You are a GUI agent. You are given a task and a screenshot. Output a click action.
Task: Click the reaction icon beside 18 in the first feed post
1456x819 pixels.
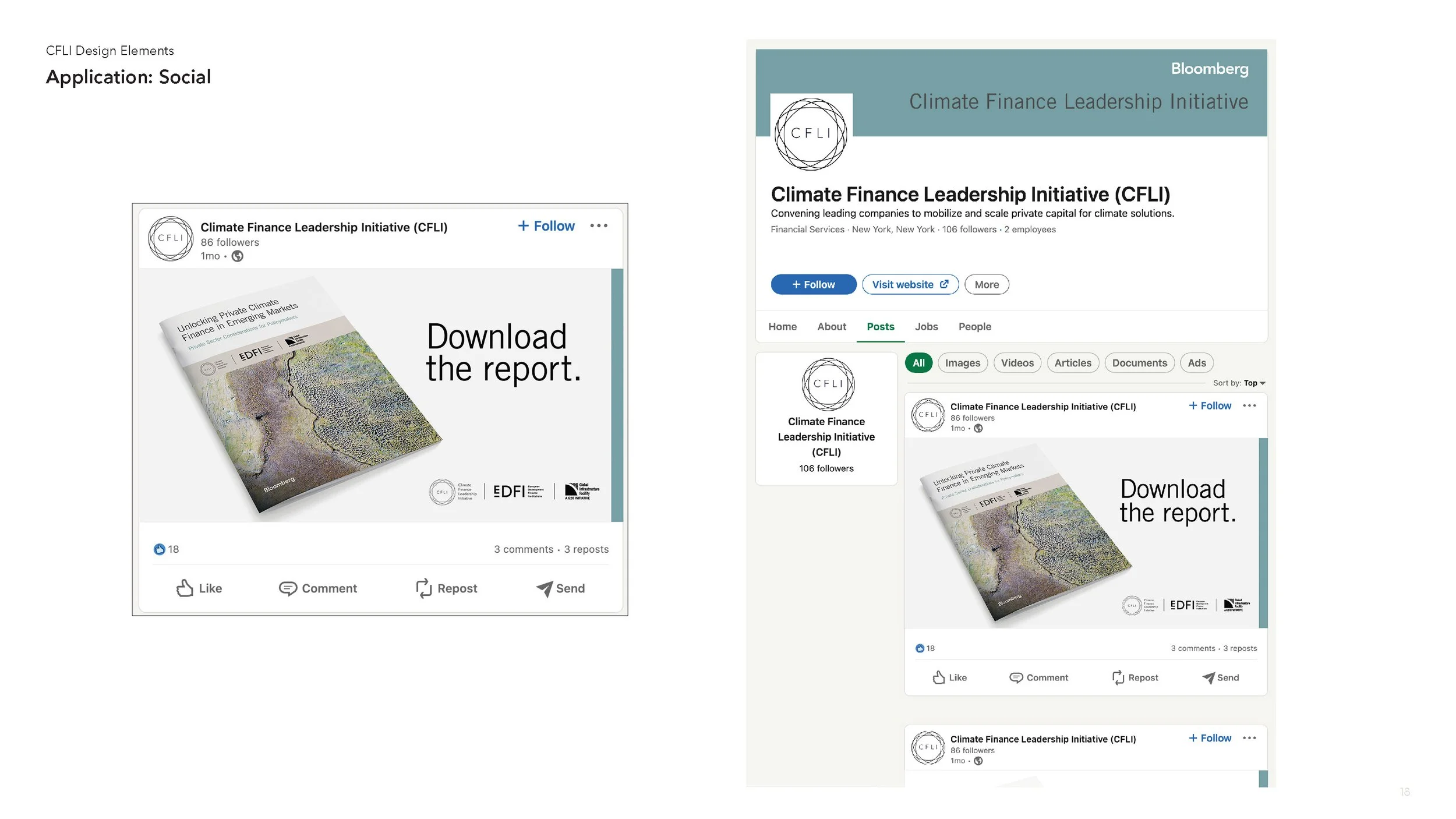click(920, 648)
